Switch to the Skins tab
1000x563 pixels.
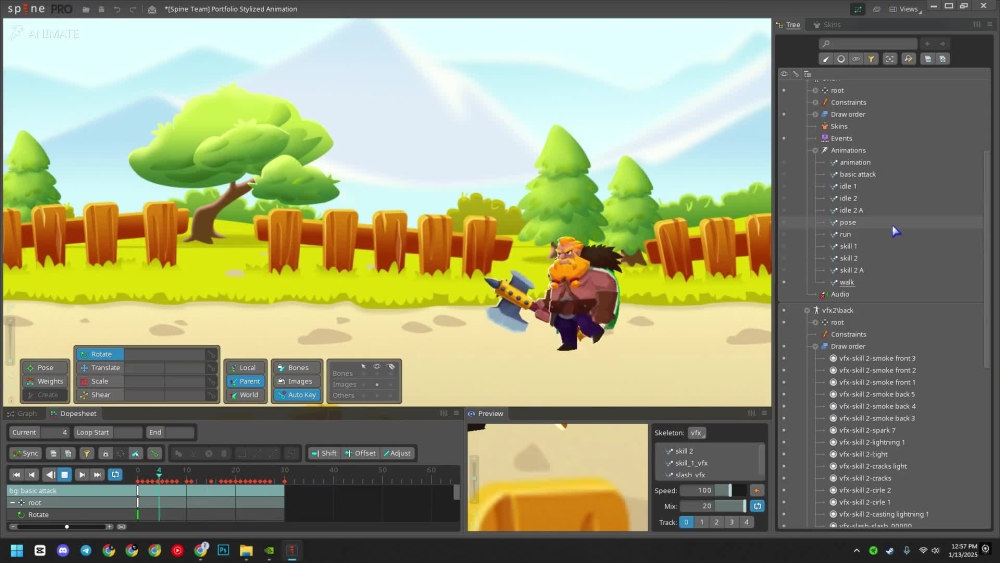coord(827,25)
